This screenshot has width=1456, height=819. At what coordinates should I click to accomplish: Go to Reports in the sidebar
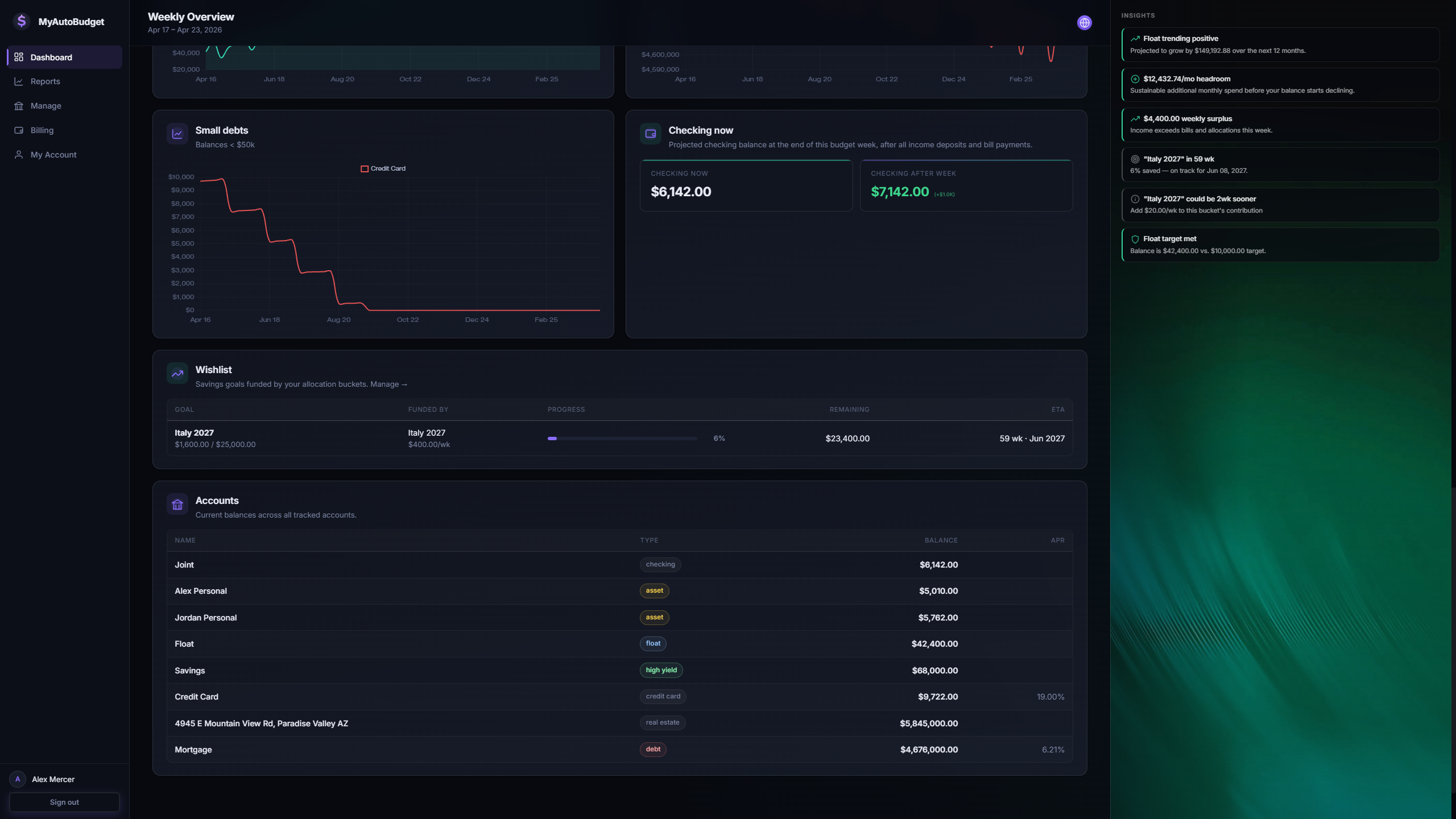(x=65, y=81)
